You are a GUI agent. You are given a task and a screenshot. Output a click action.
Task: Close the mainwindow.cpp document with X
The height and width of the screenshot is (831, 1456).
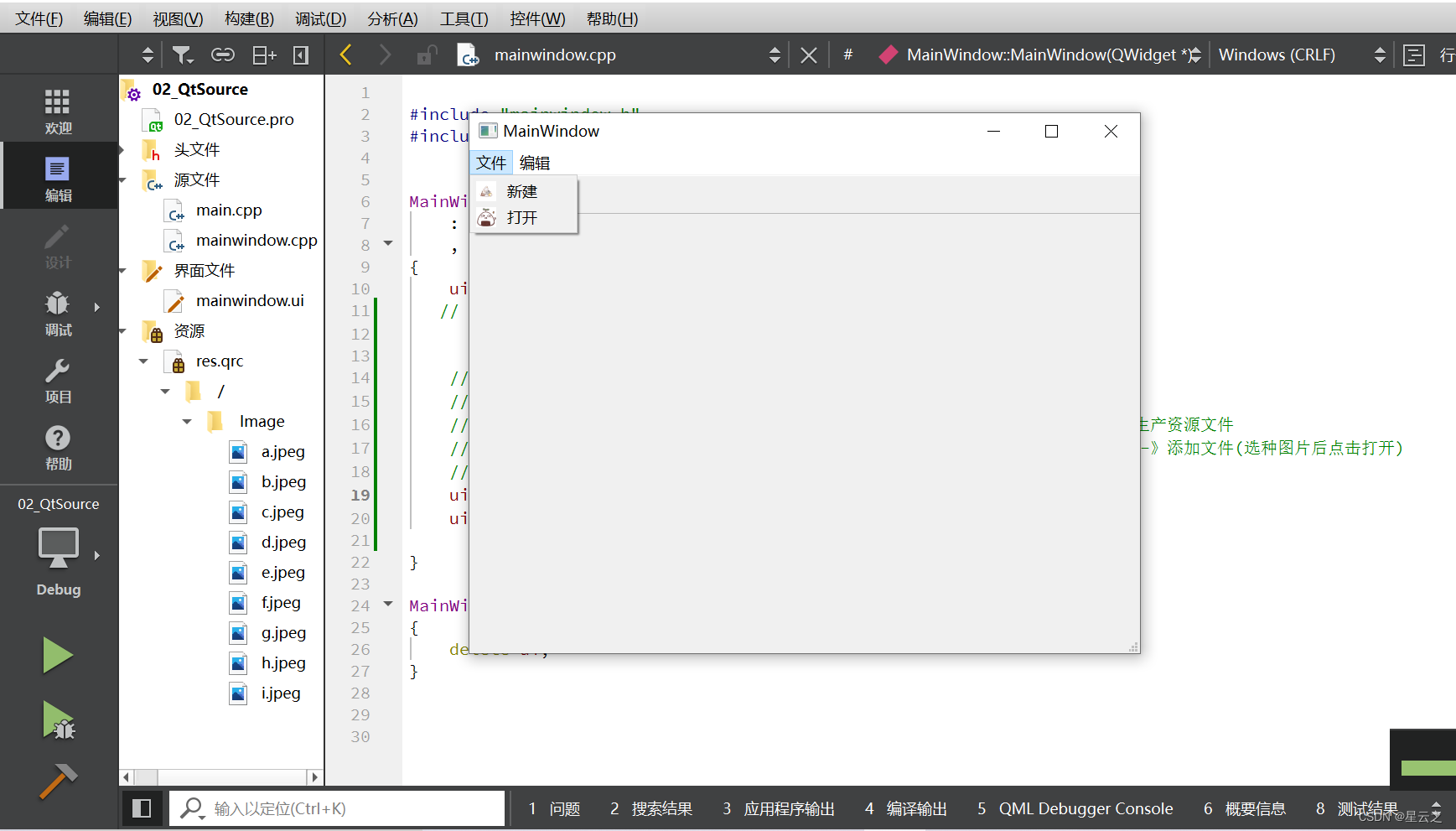809,55
